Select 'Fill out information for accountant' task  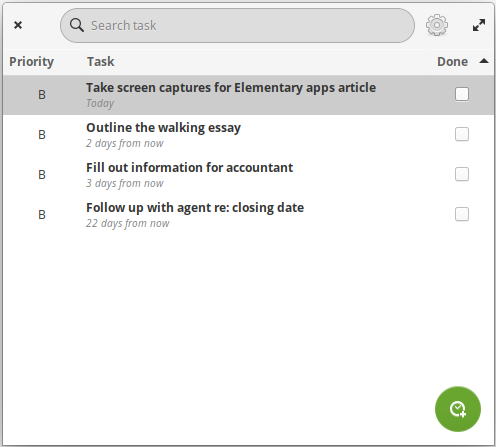point(248,175)
